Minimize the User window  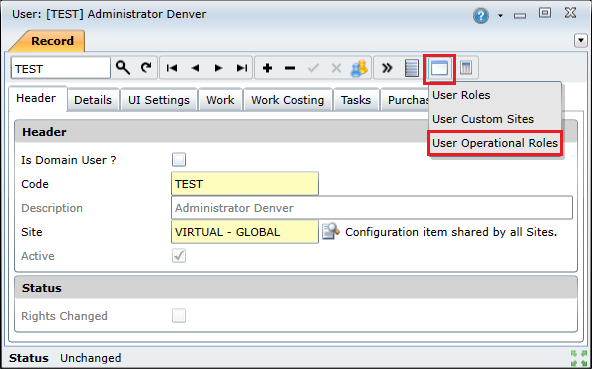[x=520, y=16]
